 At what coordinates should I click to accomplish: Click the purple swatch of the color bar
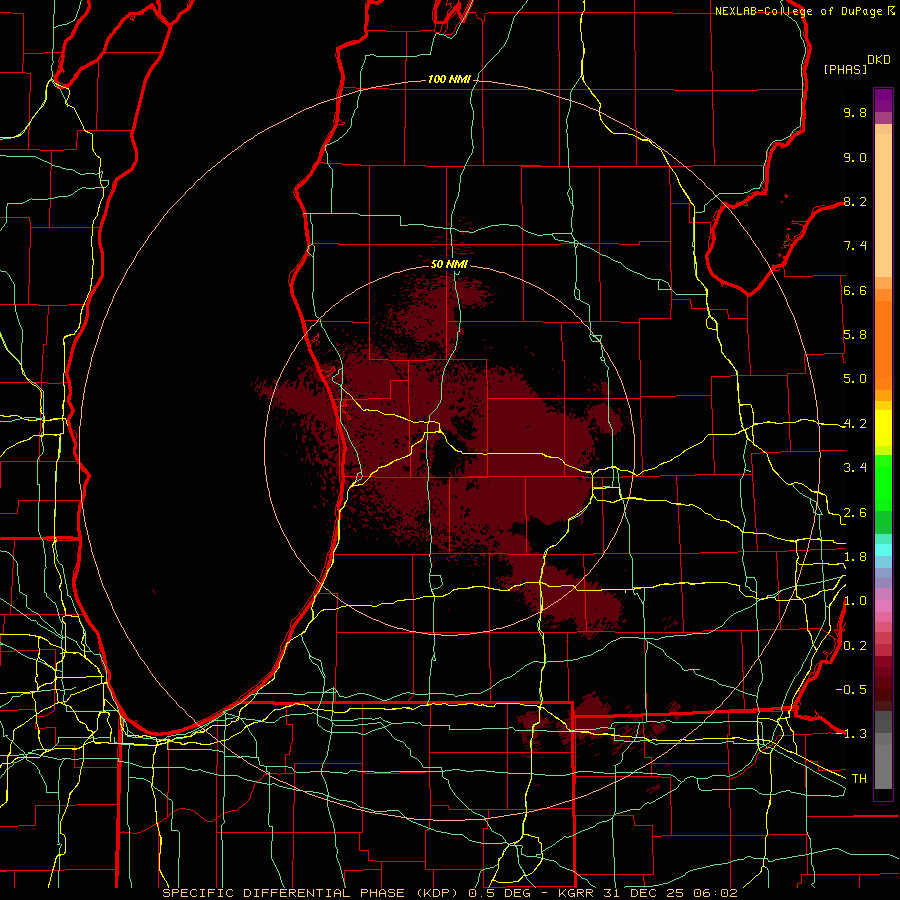pyautogui.click(x=883, y=100)
